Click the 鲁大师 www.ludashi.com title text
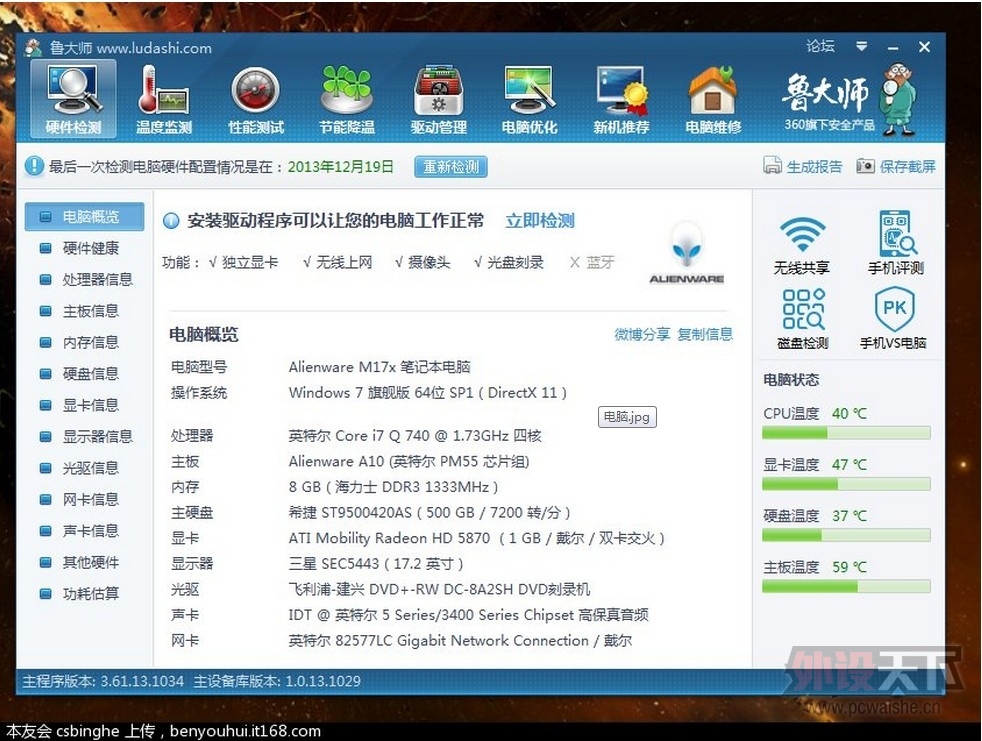The image size is (982, 741). (x=130, y=48)
